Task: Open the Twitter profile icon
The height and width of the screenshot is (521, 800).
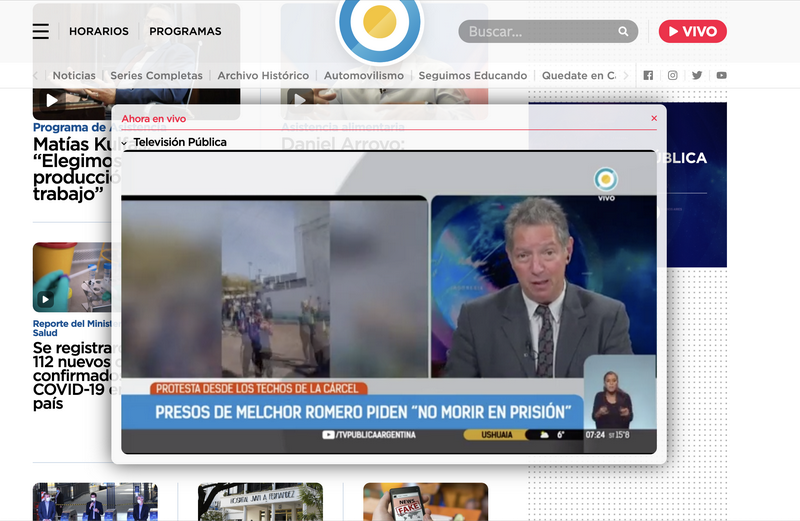Action: point(697,76)
